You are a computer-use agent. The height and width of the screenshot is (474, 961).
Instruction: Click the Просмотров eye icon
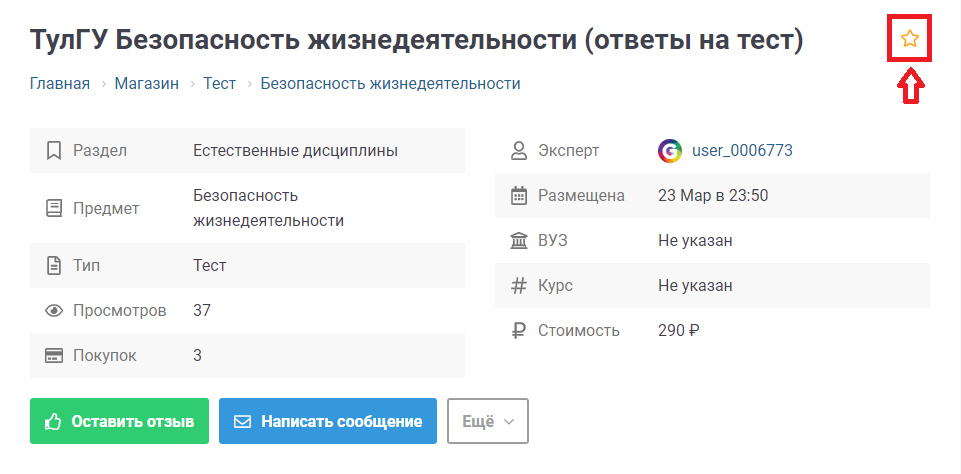point(54,311)
